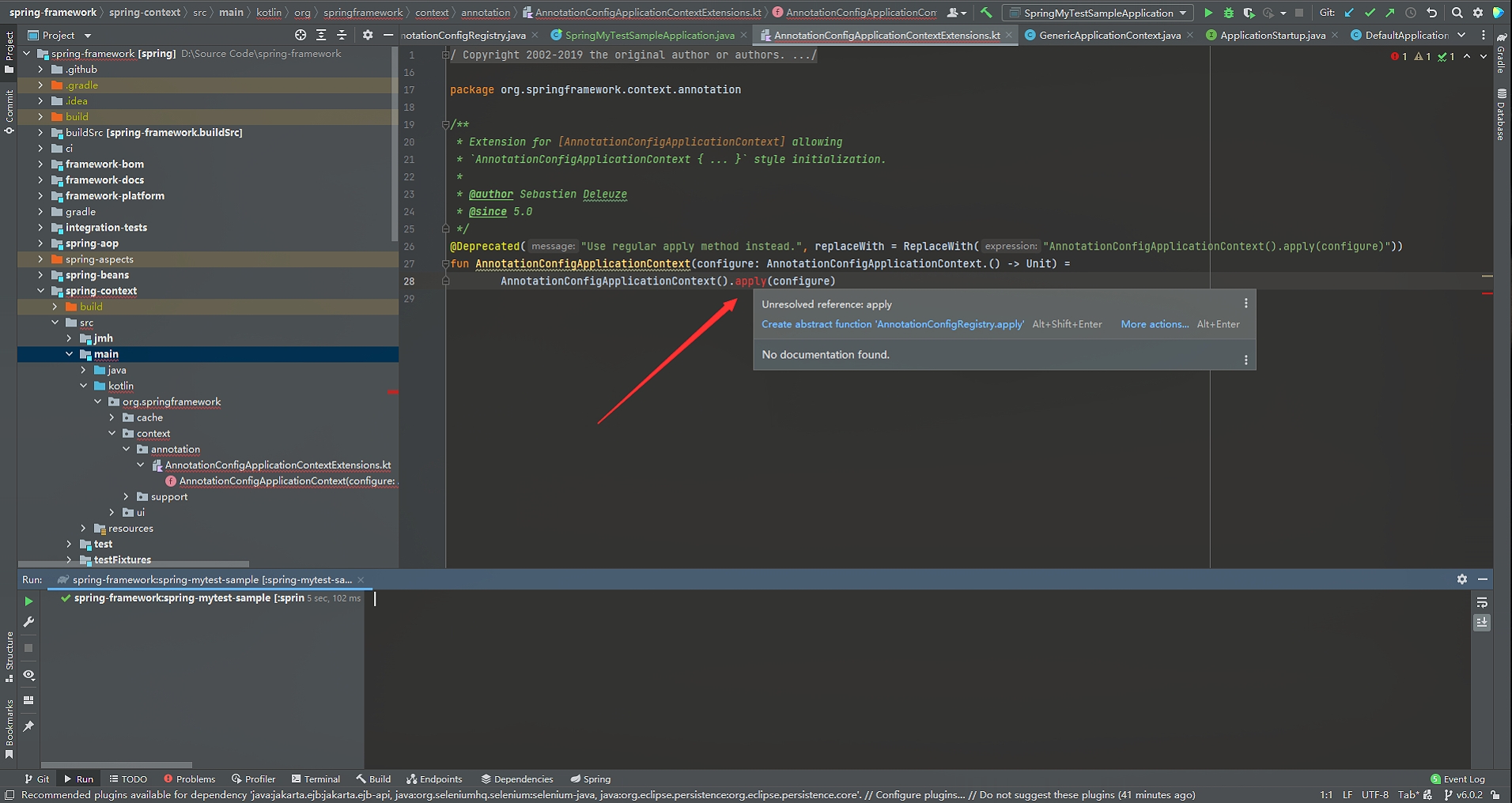
Task: Expand the framework-docs folder
Action: 41,179
